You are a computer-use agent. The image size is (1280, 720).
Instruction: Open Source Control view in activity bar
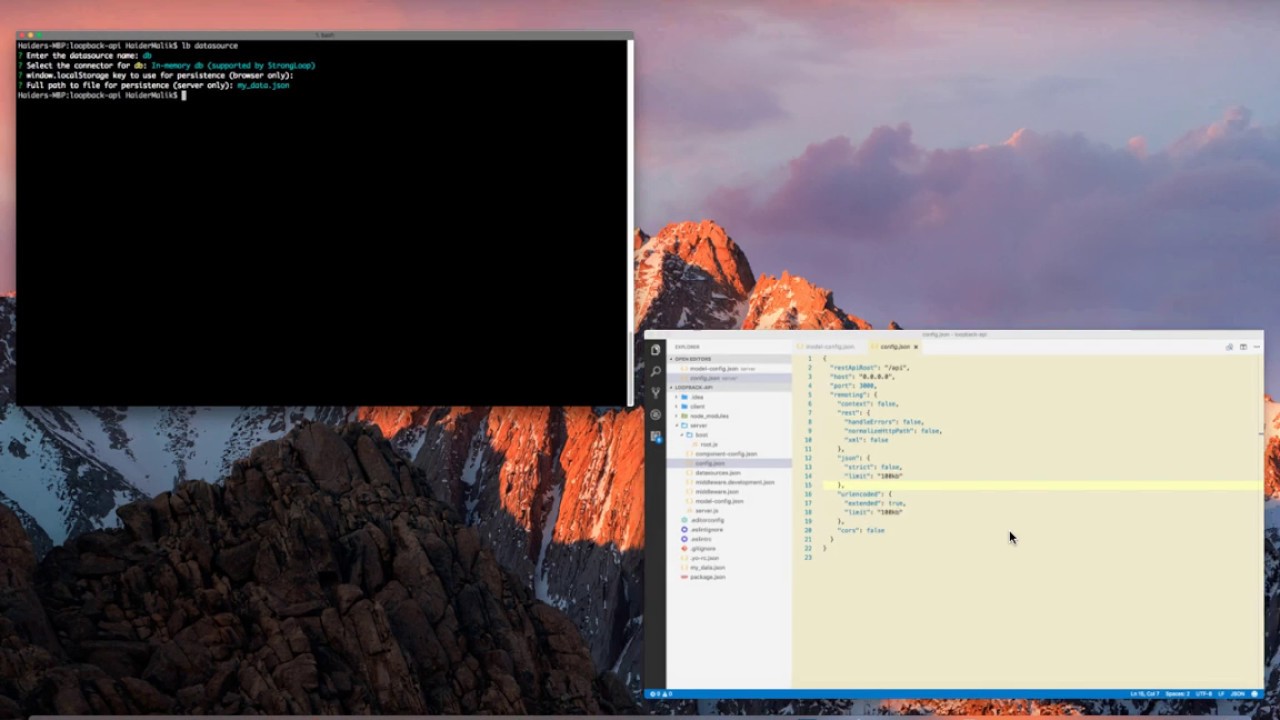pyautogui.click(x=656, y=393)
